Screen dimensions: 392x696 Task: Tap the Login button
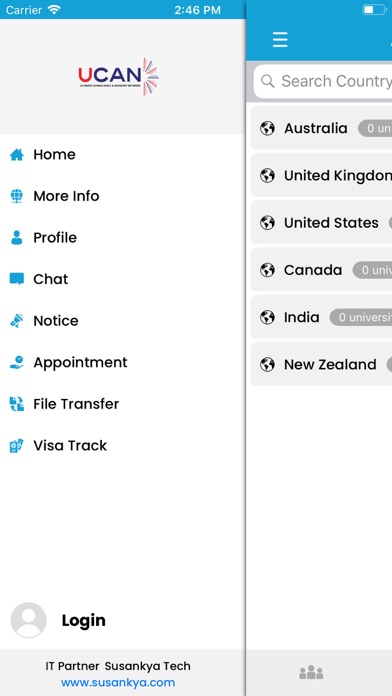(83, 620)
